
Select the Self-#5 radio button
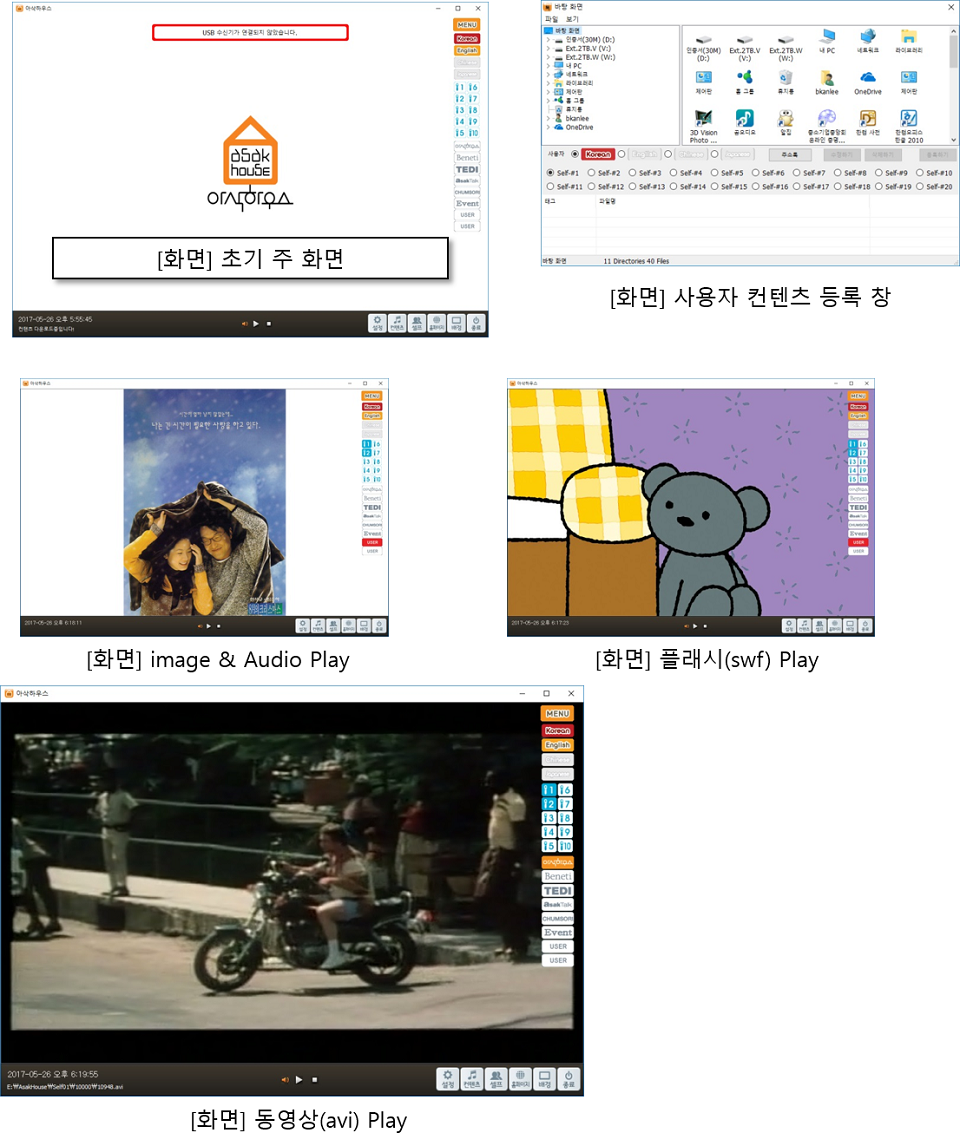[715, 173]
